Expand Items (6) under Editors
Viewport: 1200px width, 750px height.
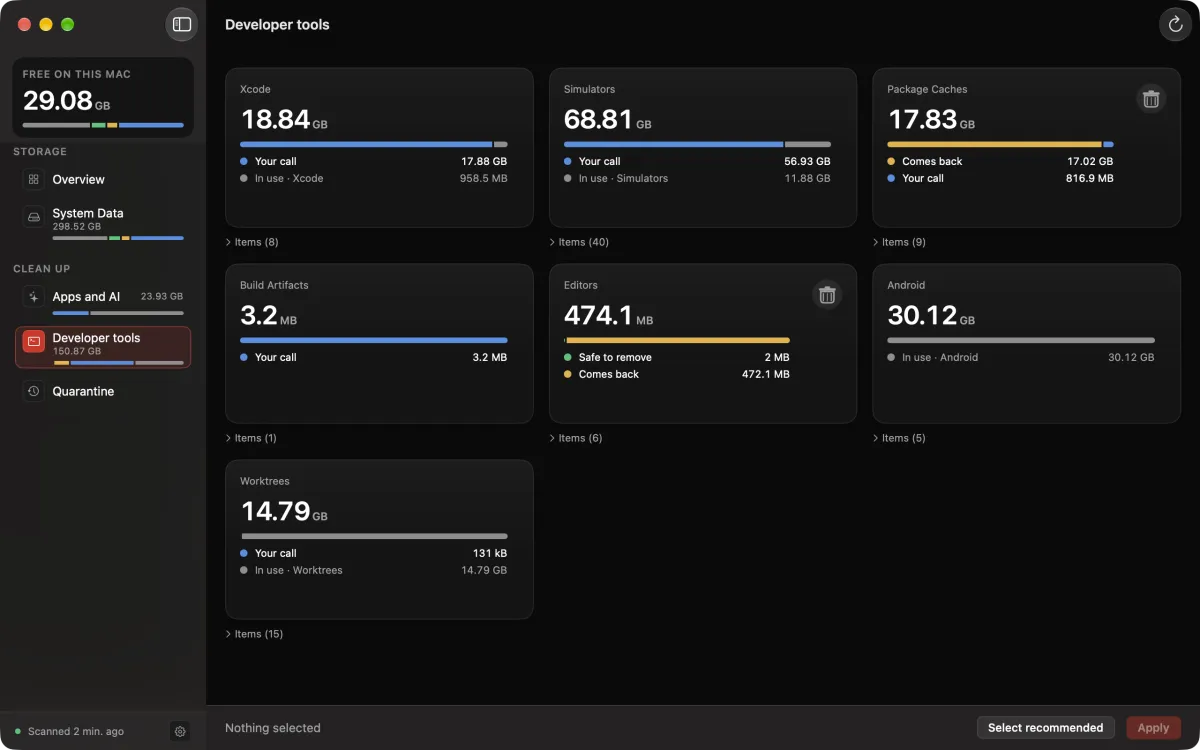577,438
